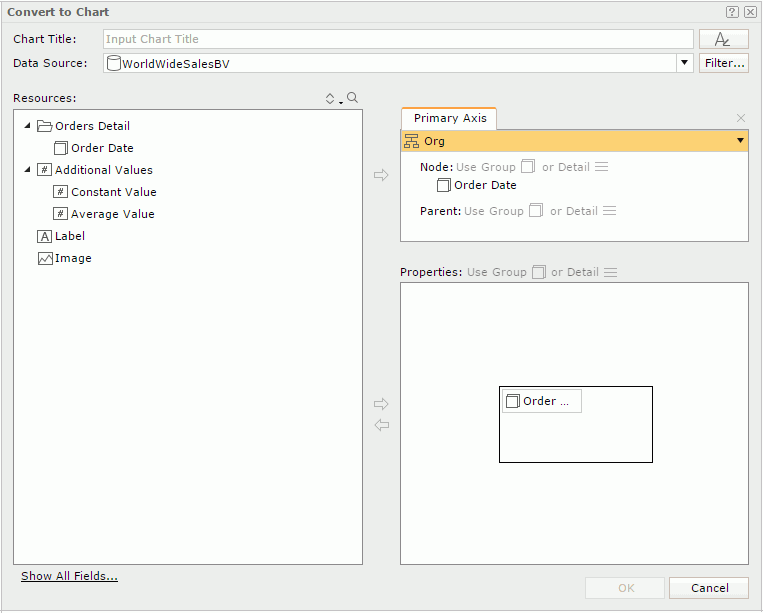The image size is (763, 613).
Task: Open the dialog help icon
Action: tap(732, 12)
